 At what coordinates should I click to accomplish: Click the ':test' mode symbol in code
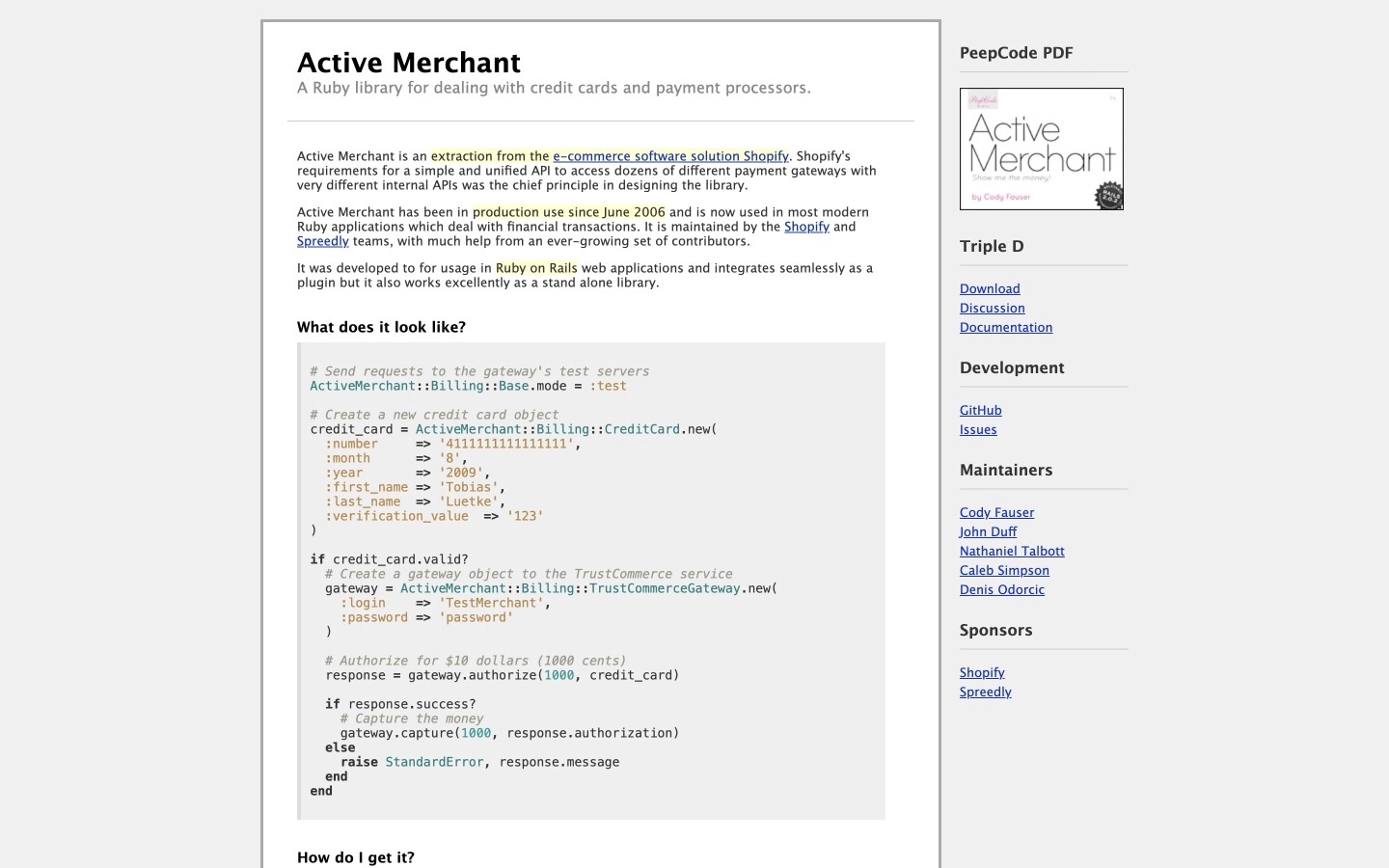tap(608, 386)
